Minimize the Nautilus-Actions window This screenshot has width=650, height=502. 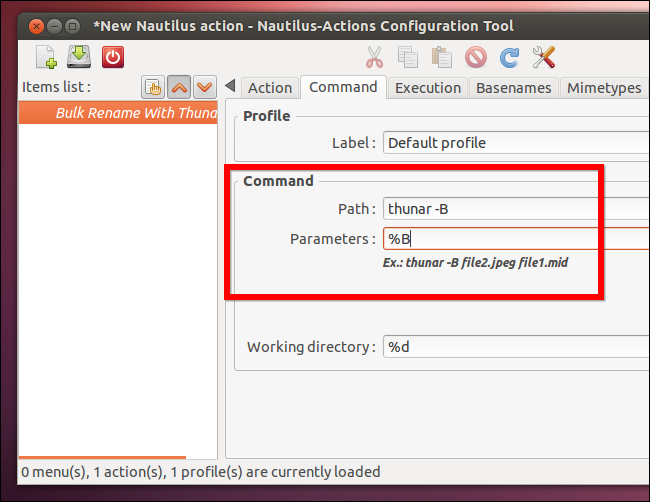tap(54, 27)
